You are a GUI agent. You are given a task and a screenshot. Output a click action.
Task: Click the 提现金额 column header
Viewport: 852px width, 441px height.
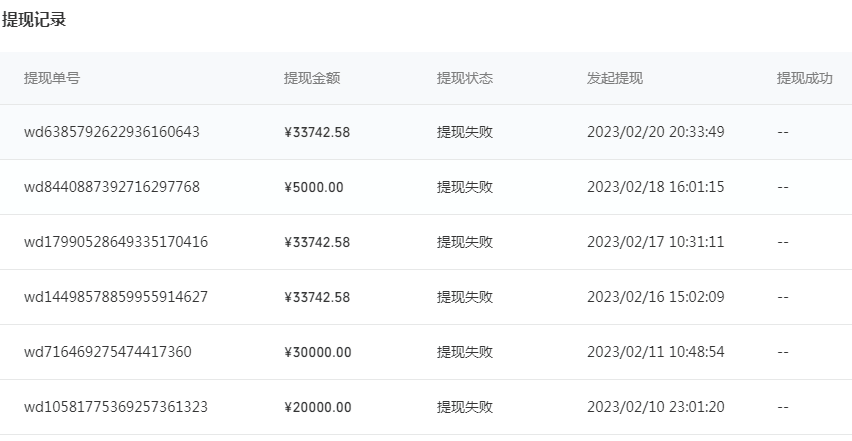(x=312, y=78)
